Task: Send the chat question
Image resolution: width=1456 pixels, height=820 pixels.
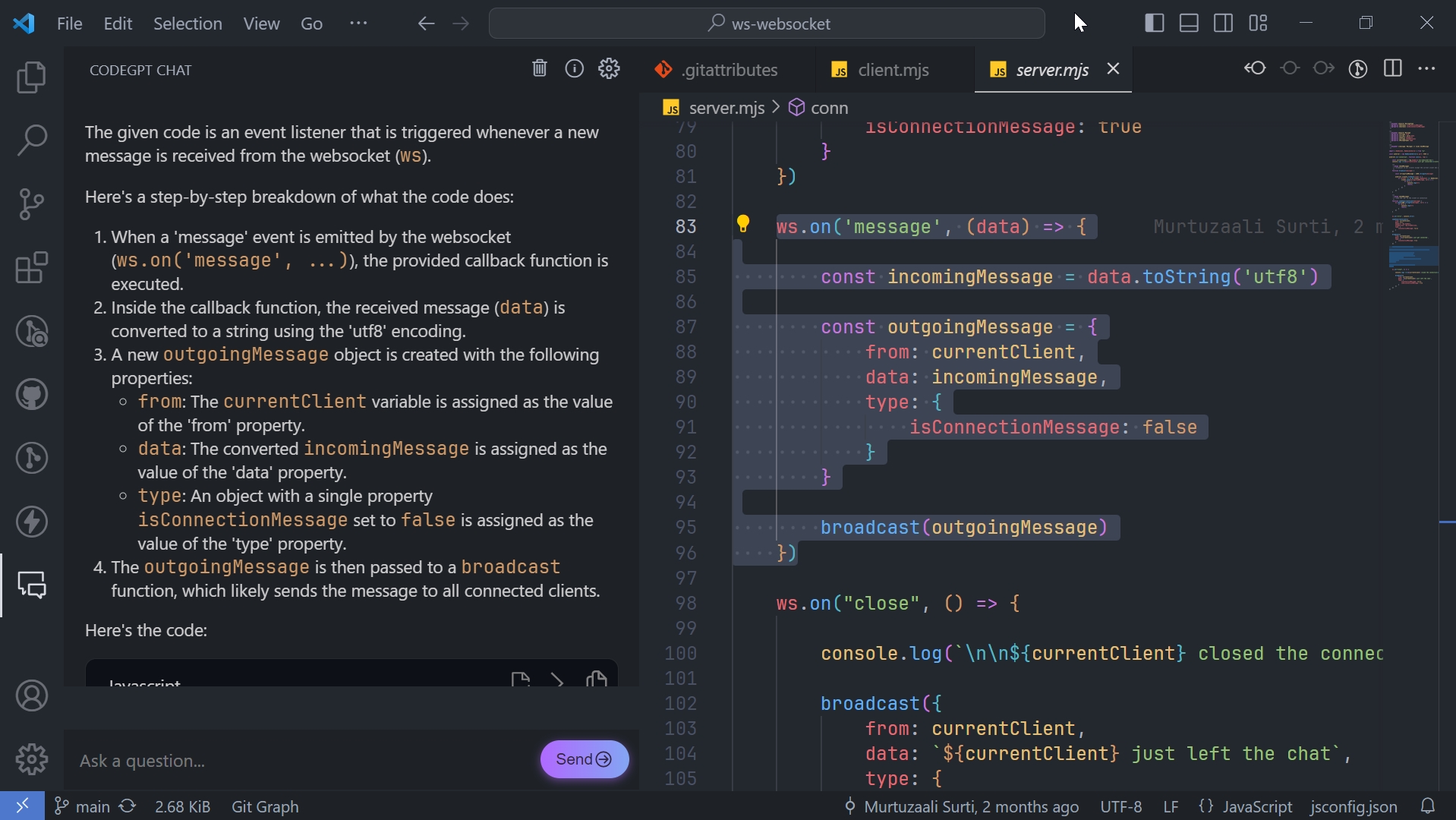Action: coord(584,759)
